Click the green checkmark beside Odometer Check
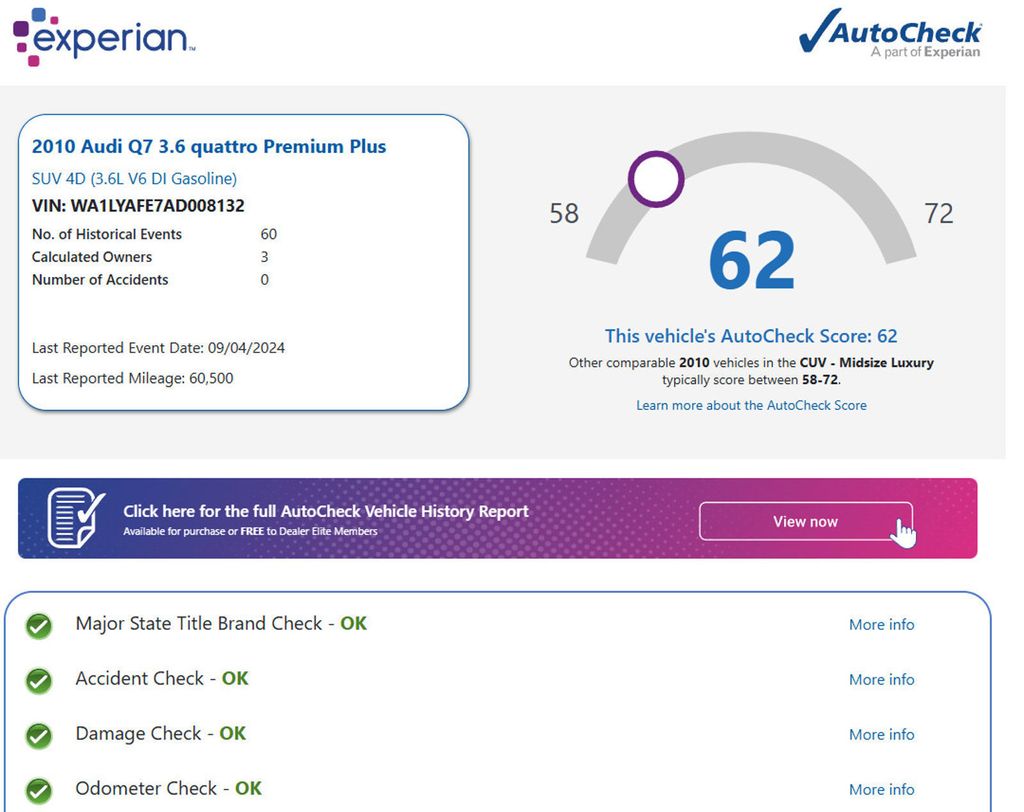This screenshot has height=812, width=1024. tap(39, 791)
